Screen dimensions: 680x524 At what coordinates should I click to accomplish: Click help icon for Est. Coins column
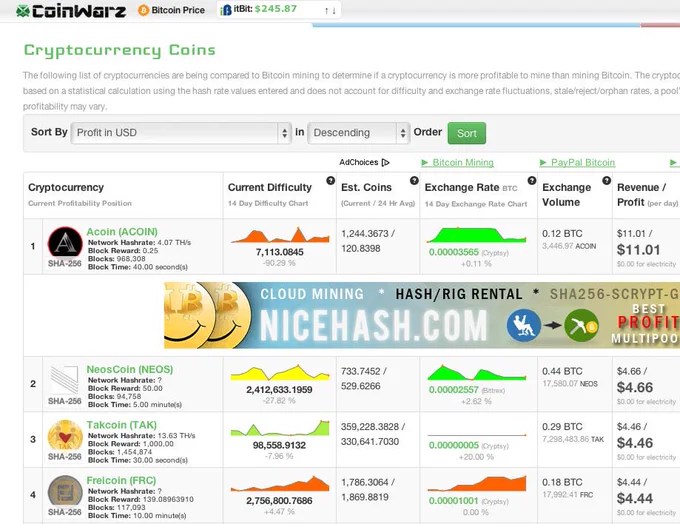[x=414, y=180]
